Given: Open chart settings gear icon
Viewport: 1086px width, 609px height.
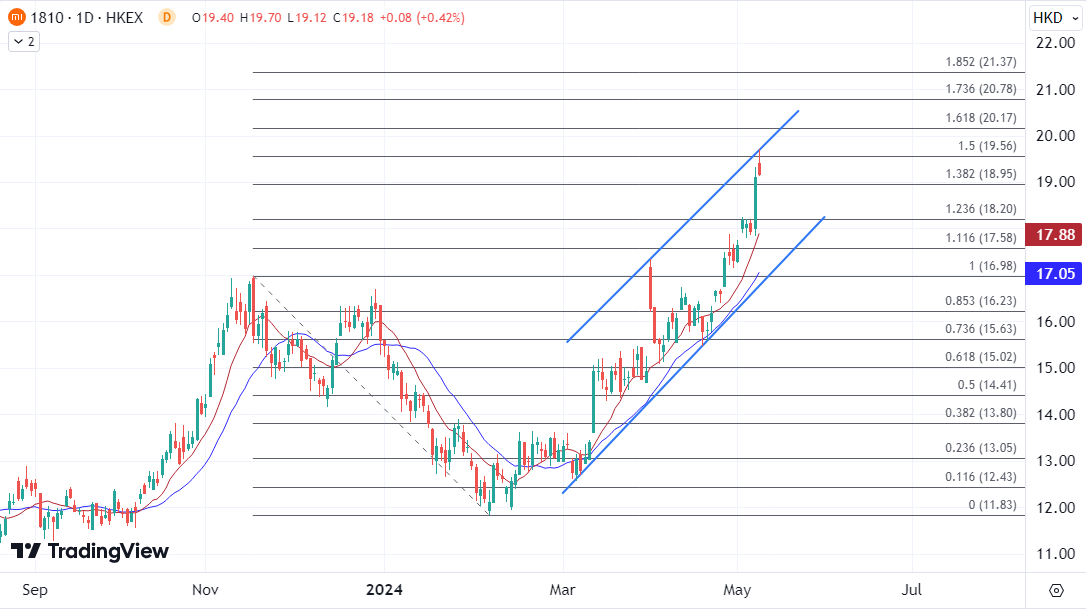Looking at the screenshot, I should click(x=1056, y=589).
